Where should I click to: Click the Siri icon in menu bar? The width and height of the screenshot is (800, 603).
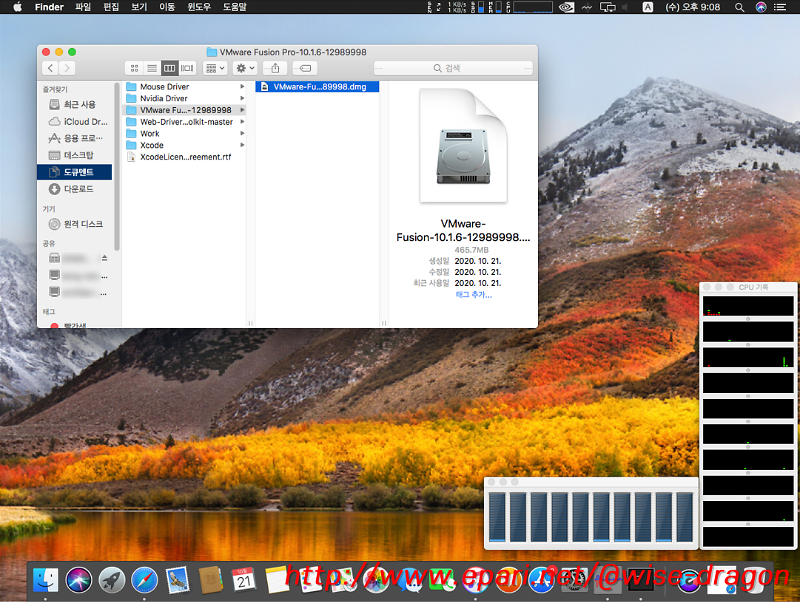(761, 7)
